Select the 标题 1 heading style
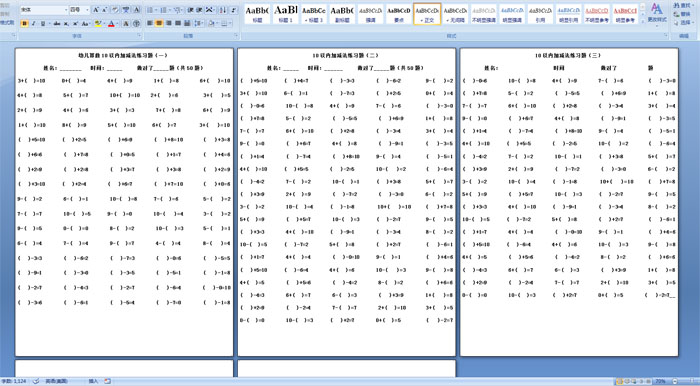Screen dimensions: 700x386 coord(285,14)
